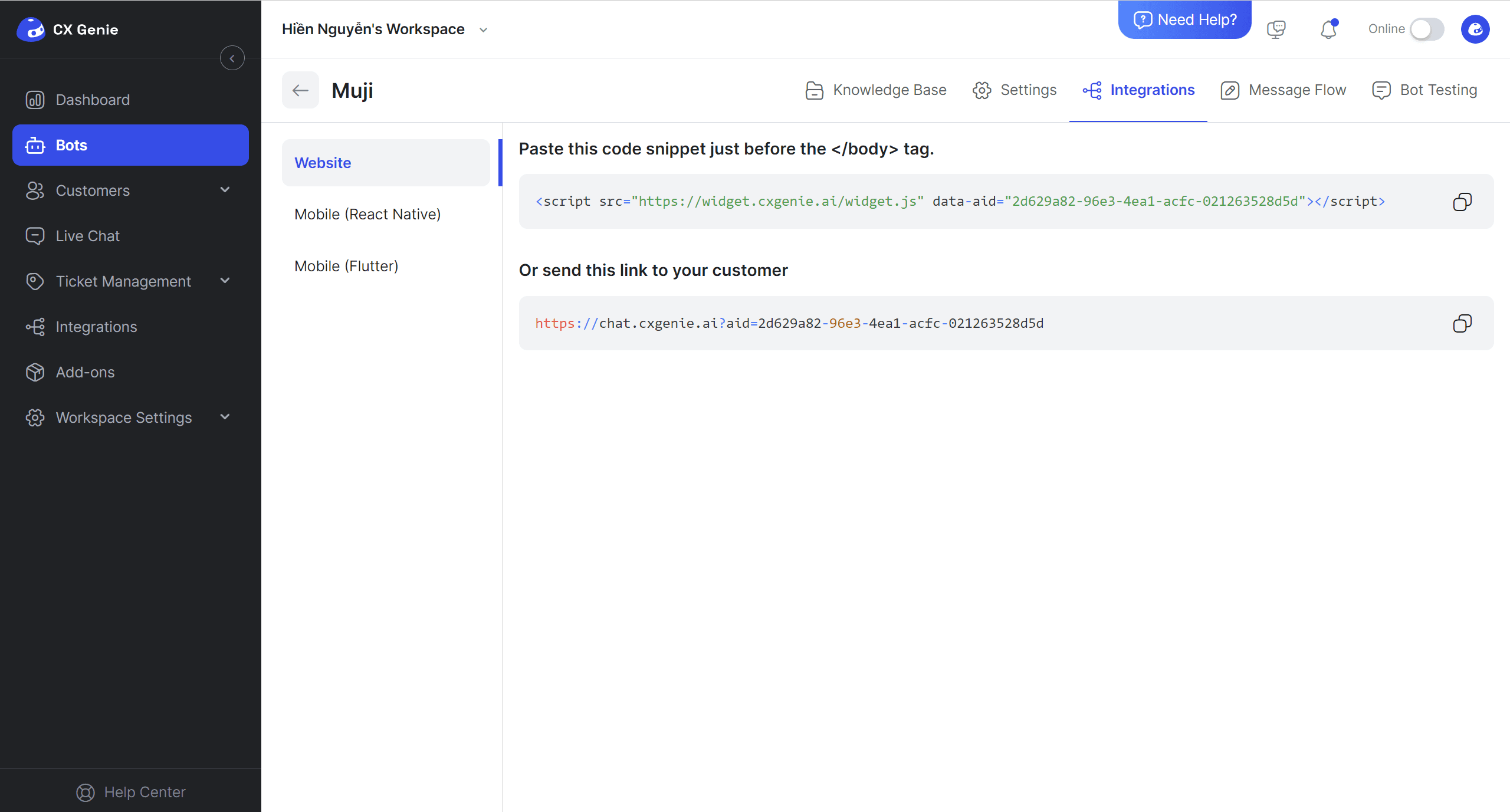This screenshot has width=1510, height=812.
Task: Switch to the Knowledge Base tab
Action: [876, 90]
